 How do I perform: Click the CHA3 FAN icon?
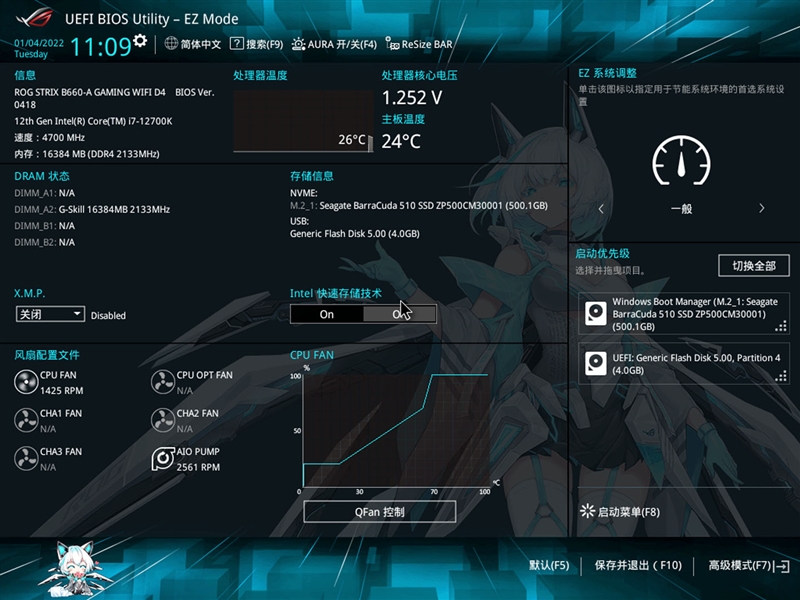[x=26, y=458]
